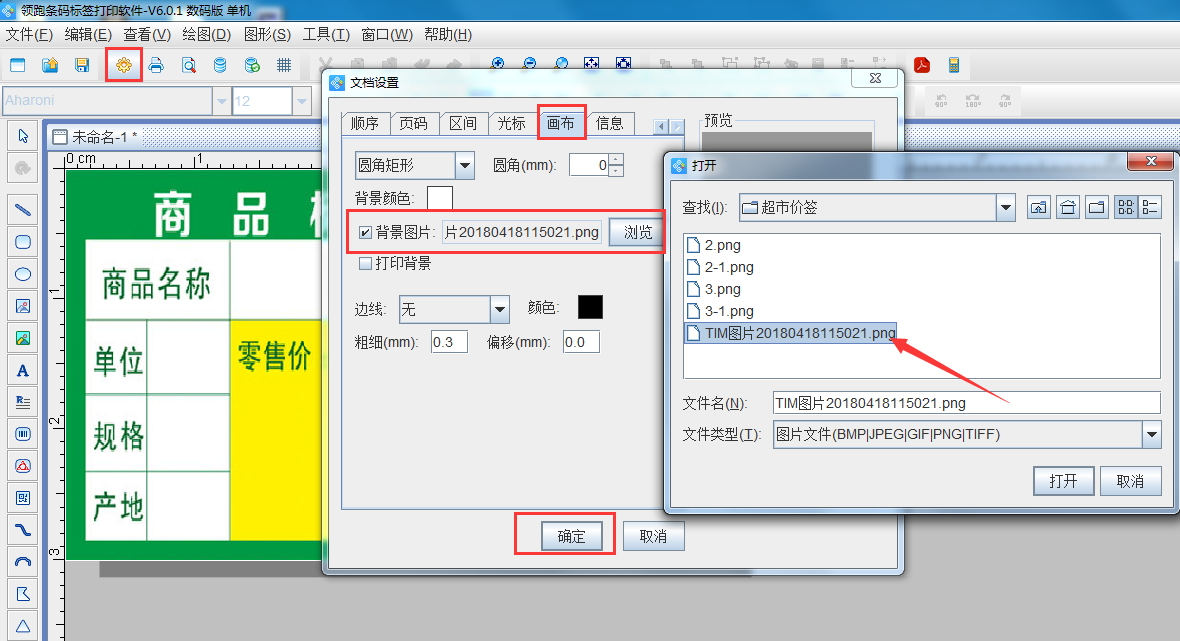Select the Line drawing tool

tap(22, 209)
